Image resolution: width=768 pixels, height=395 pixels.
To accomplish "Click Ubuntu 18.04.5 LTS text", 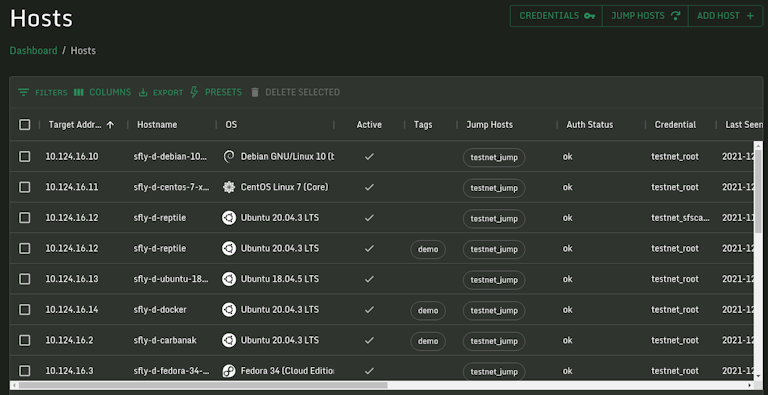I will [280, 279].
